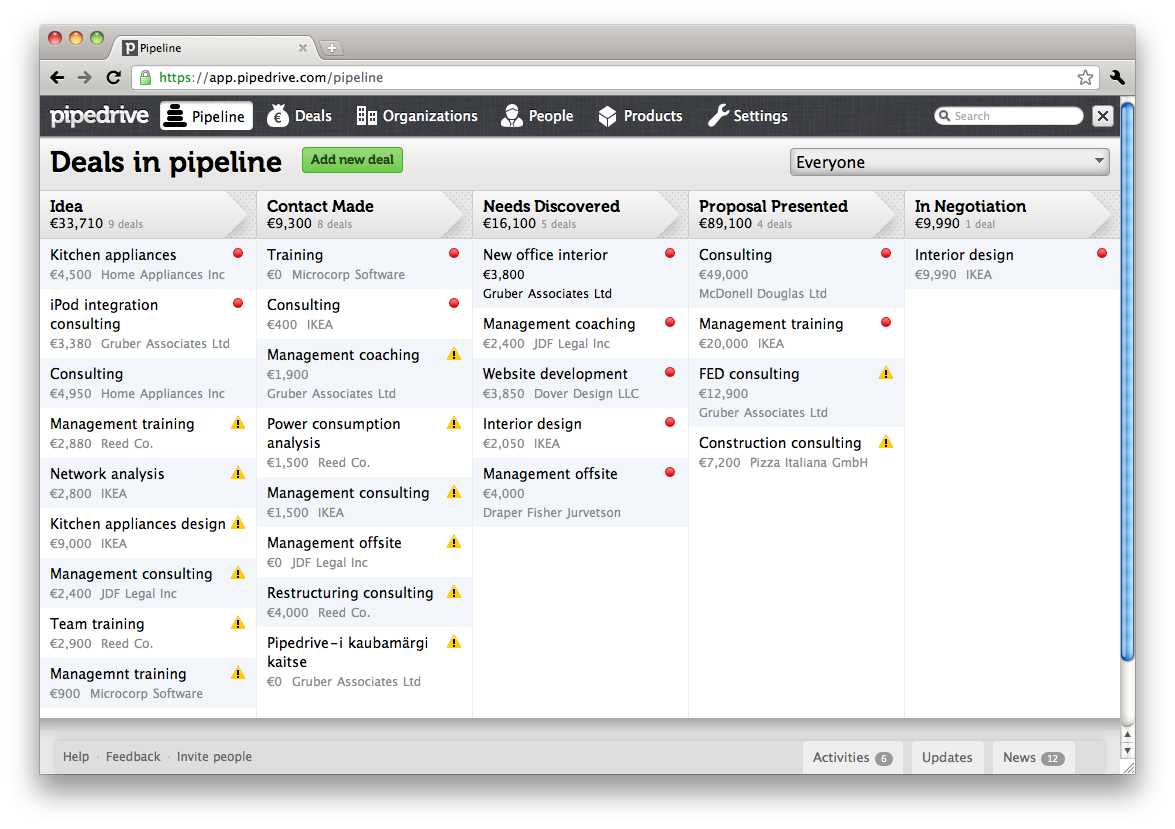
Task: Click the browser back arrow
Action: (x=57, y=77)
